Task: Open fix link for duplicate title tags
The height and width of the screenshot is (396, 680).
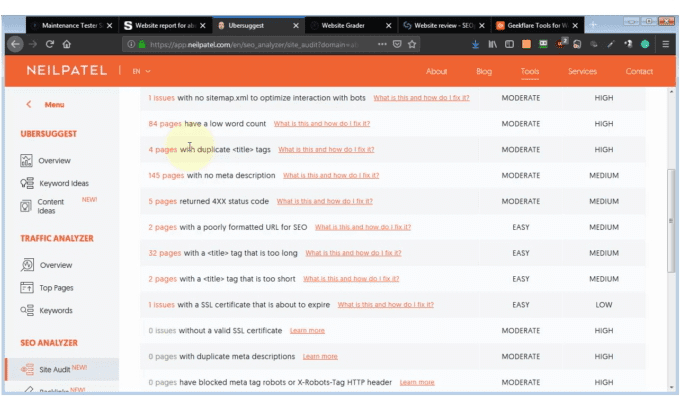Action: pyautogui.click(x=326, y=149)
